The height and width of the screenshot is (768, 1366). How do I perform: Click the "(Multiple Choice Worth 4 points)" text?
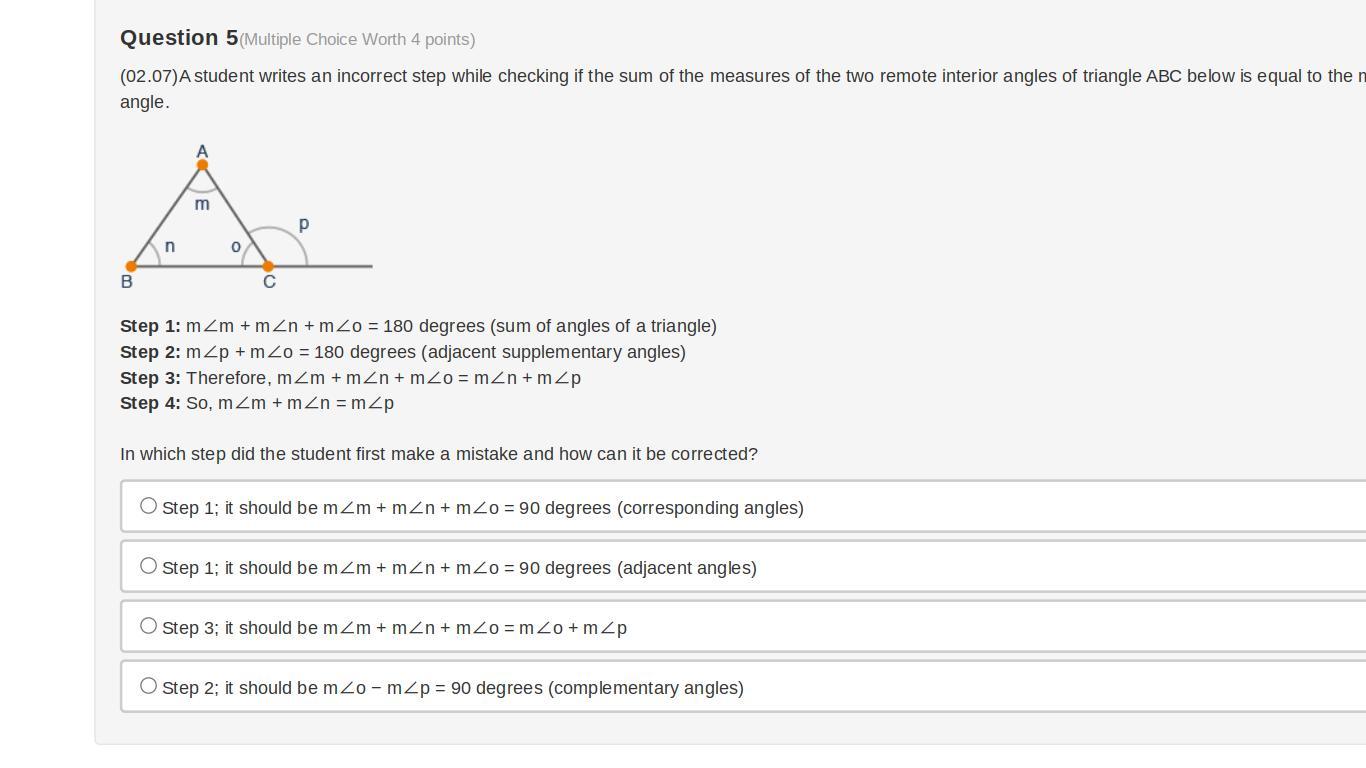(x=357, y=40)
